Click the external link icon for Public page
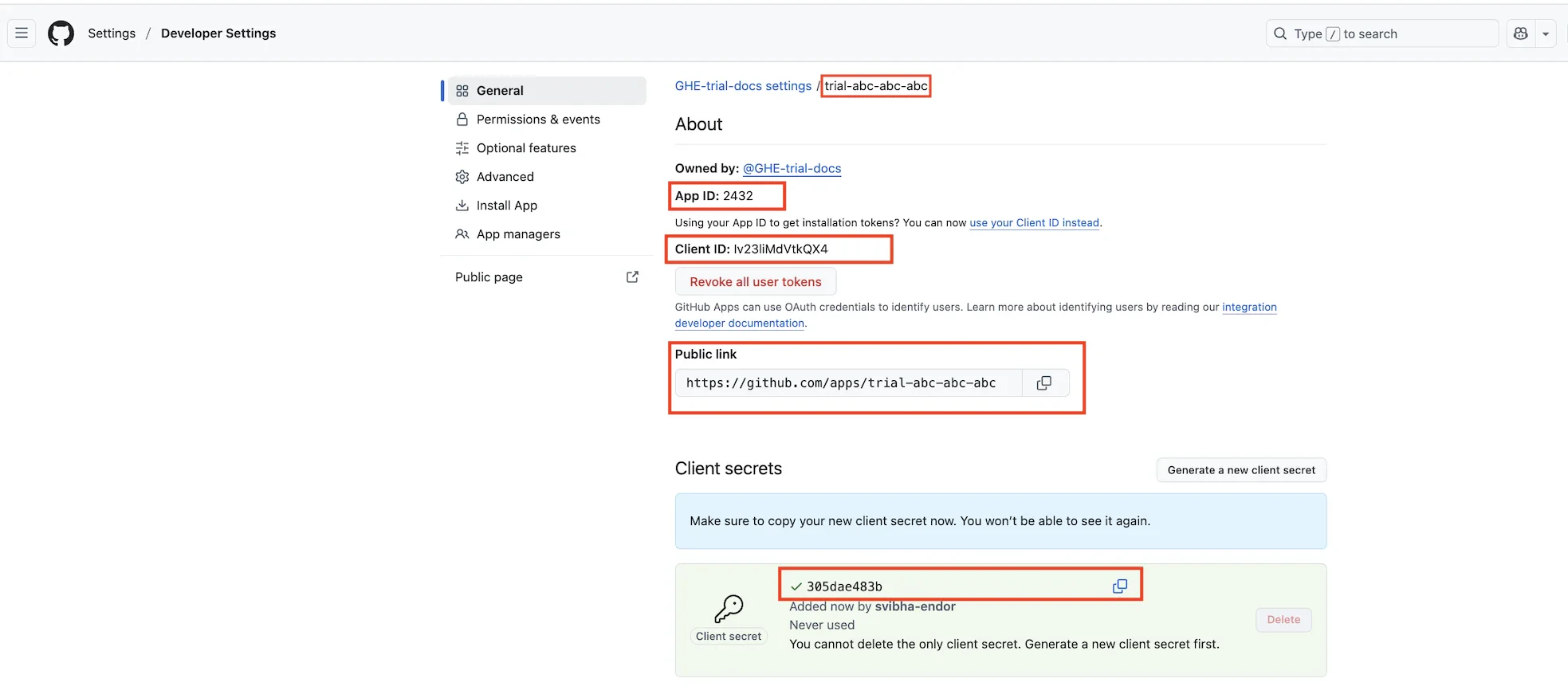 point(632,277)
